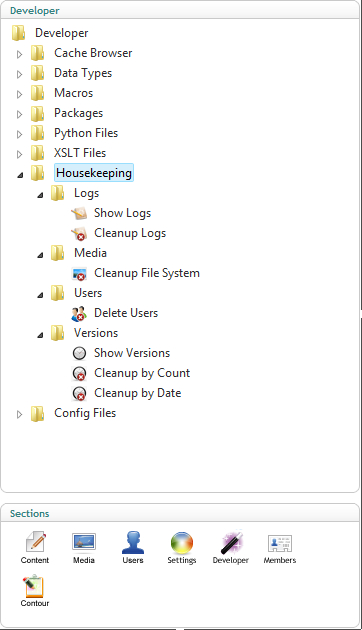362x630 pixels.
Task: Select the Media folder label in tree
Action: [x=90, y=253]
